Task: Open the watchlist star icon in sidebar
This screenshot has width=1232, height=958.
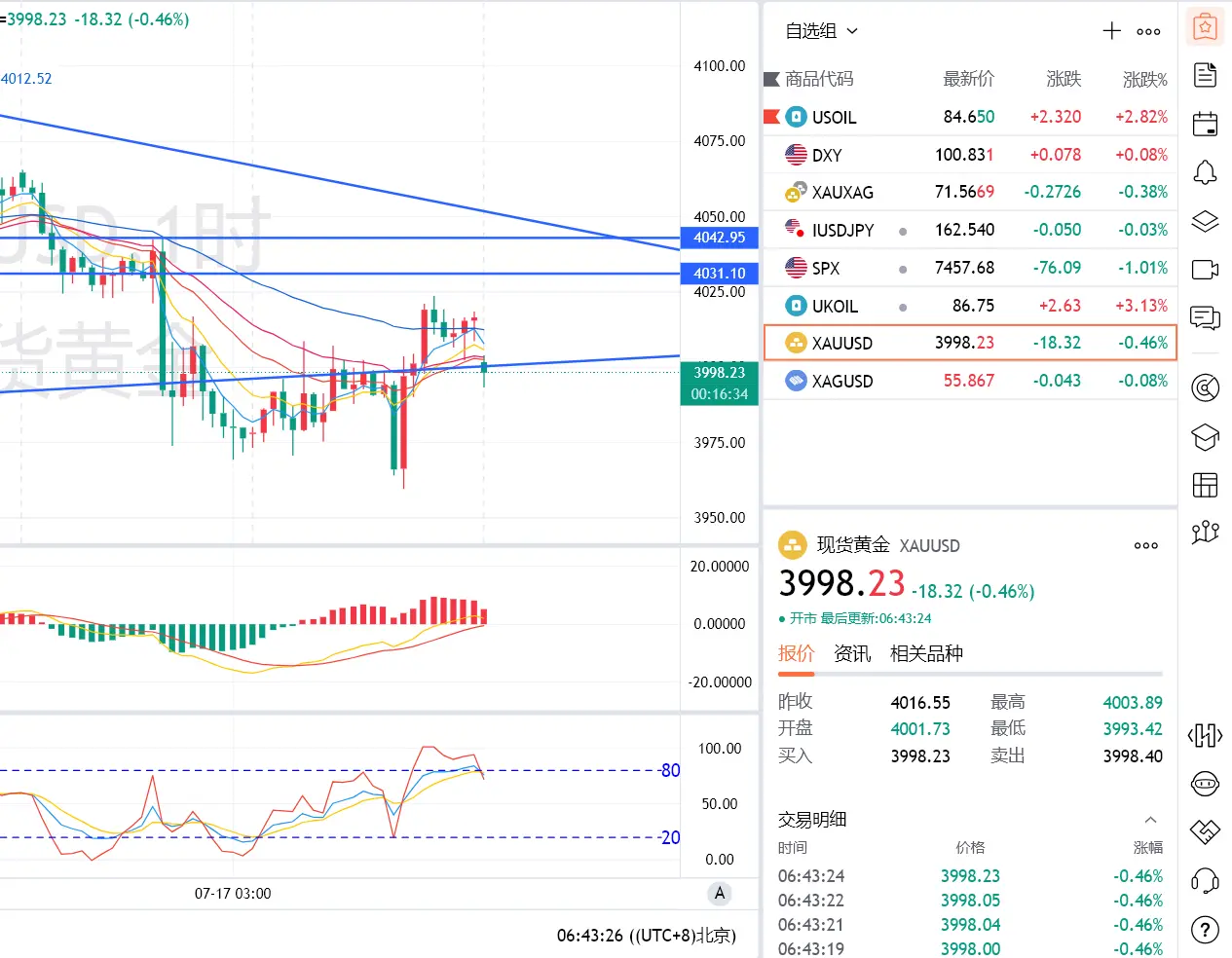Action: [x=1205, y=27]
